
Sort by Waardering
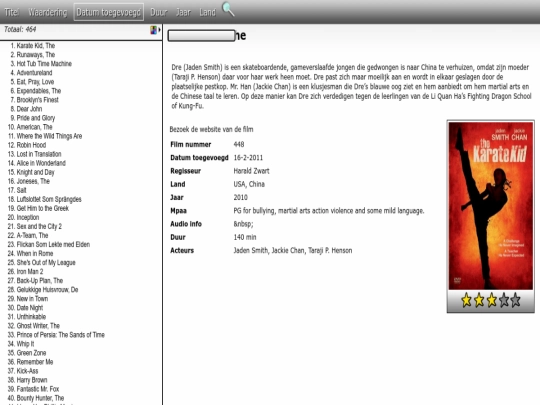pyautogui.click(x=48, y=12)
